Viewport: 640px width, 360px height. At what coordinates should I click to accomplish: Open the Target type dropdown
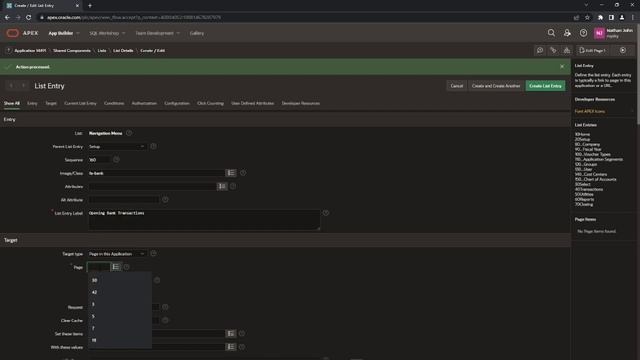pos(117,254)
